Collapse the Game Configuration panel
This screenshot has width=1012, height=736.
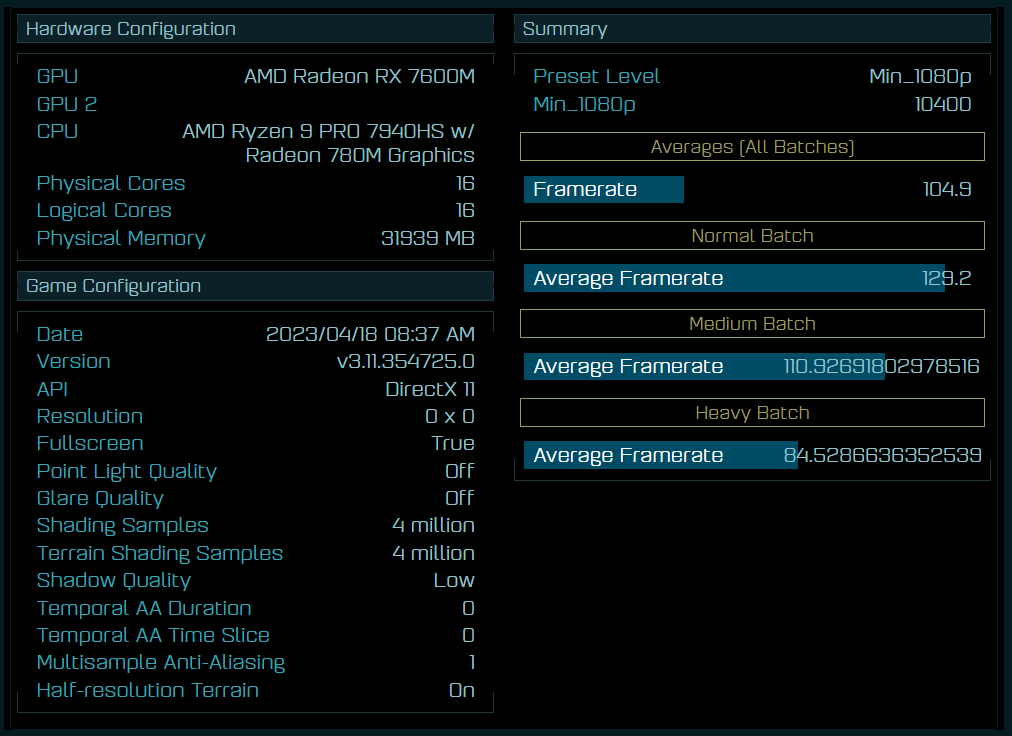(x=255, y=286)
